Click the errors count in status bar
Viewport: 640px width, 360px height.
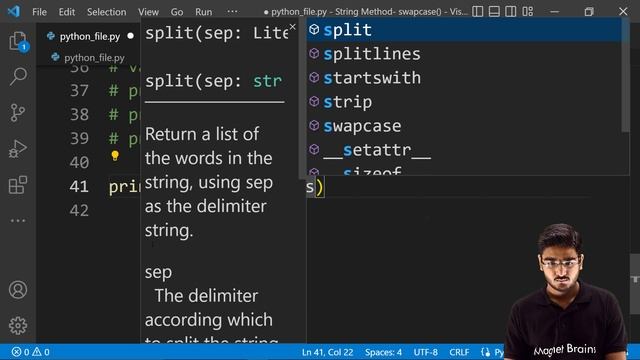[21, 352]
